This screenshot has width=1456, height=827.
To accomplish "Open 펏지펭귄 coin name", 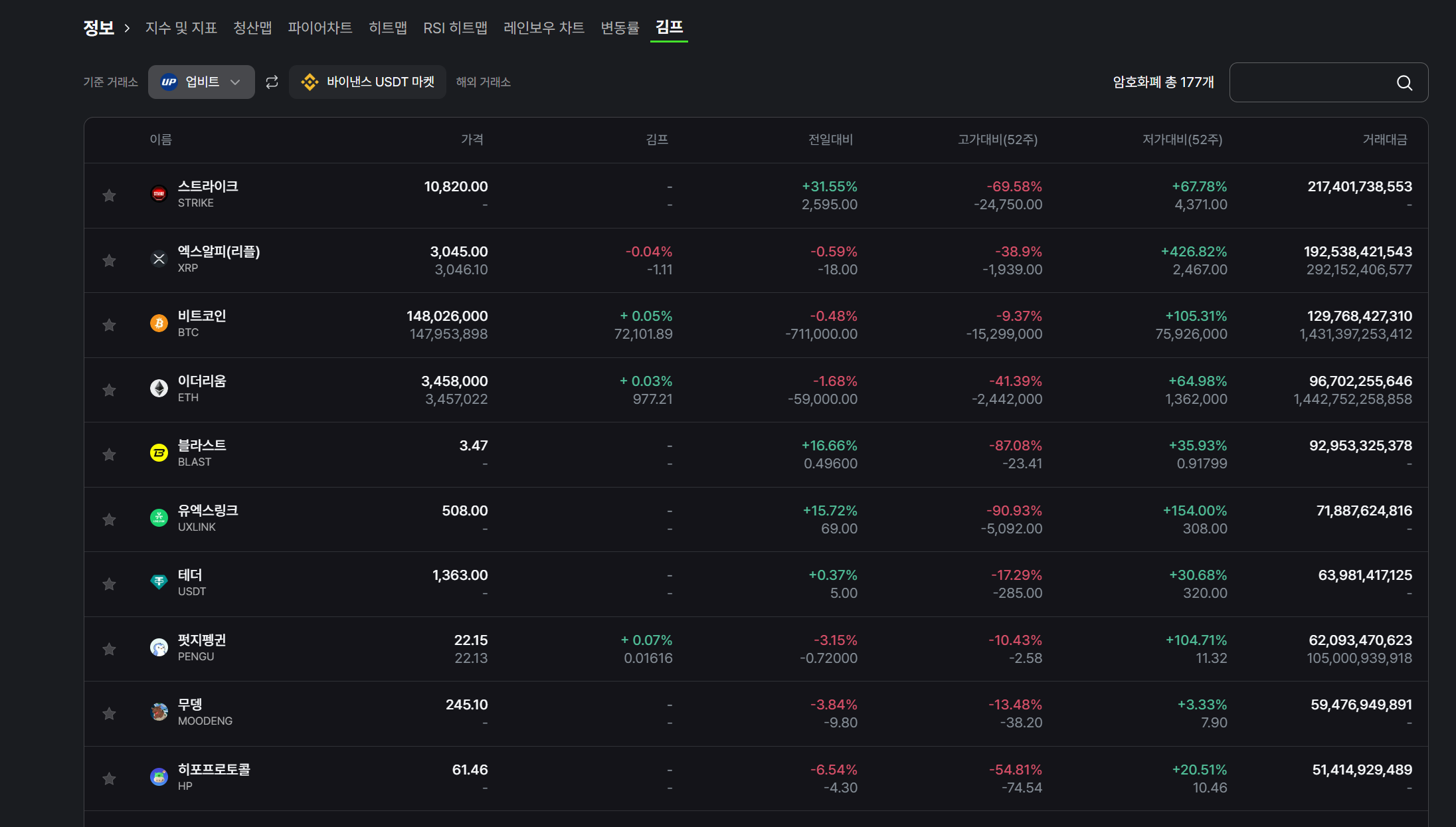I will (202, 640).
